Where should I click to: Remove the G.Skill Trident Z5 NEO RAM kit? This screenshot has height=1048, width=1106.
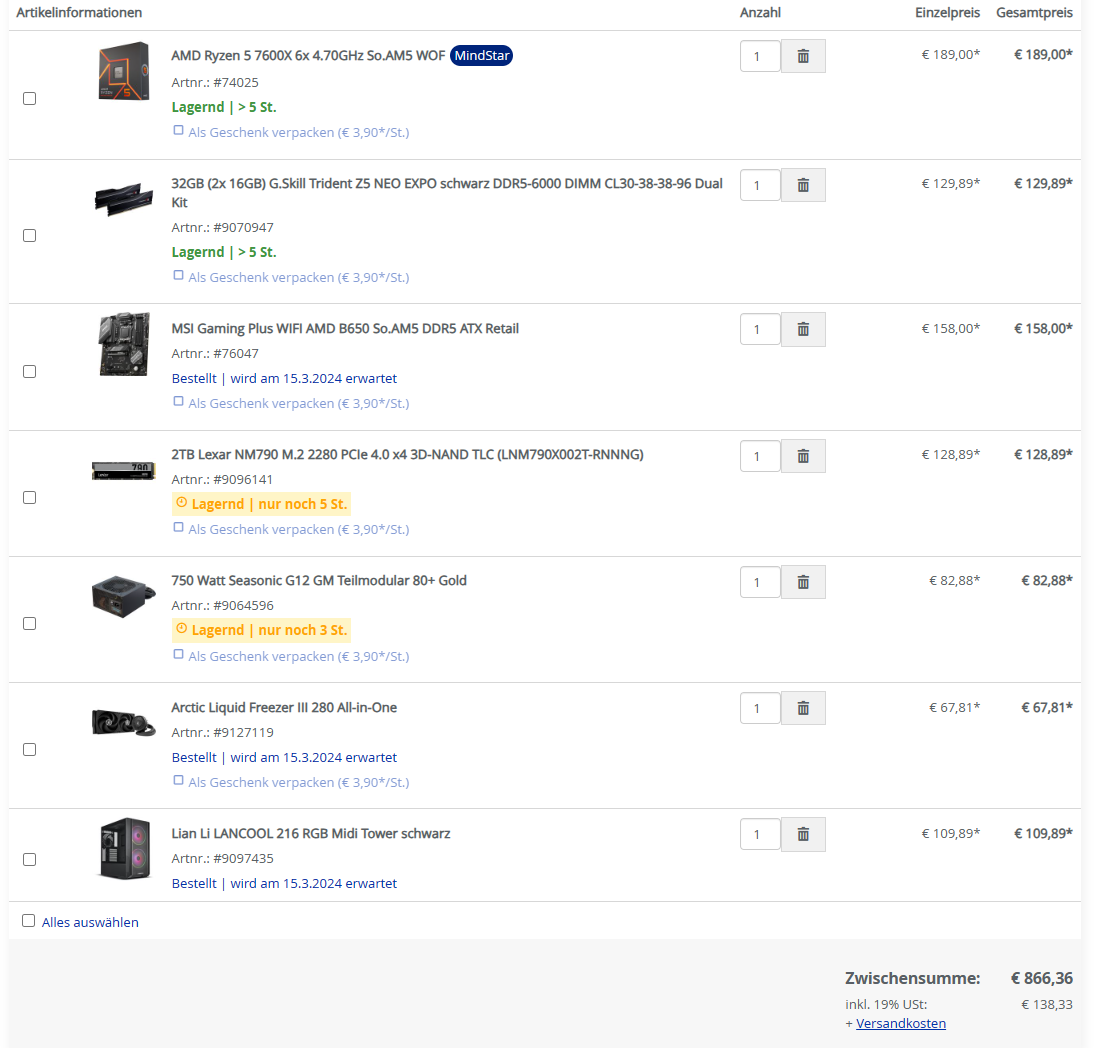(803, 185)
